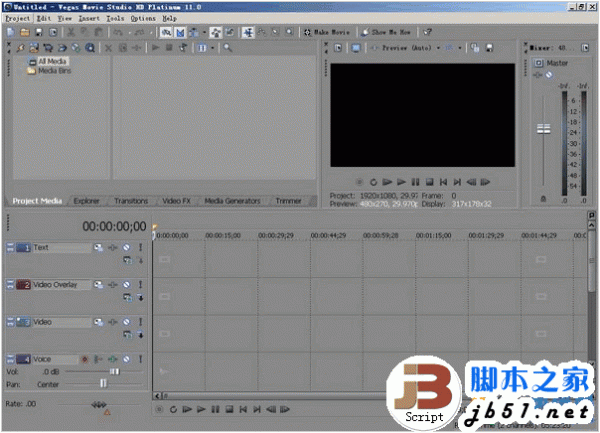Click the Auto Preview icon in Project Media

(183, 48)
